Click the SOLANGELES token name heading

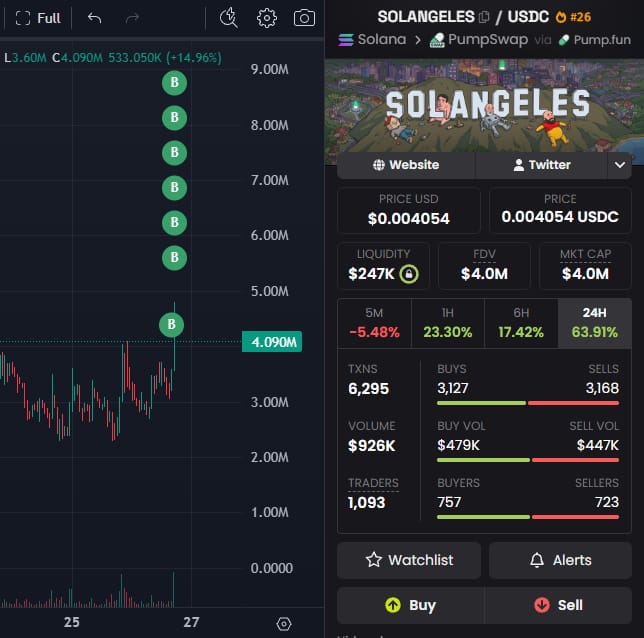tap(426, 17)
